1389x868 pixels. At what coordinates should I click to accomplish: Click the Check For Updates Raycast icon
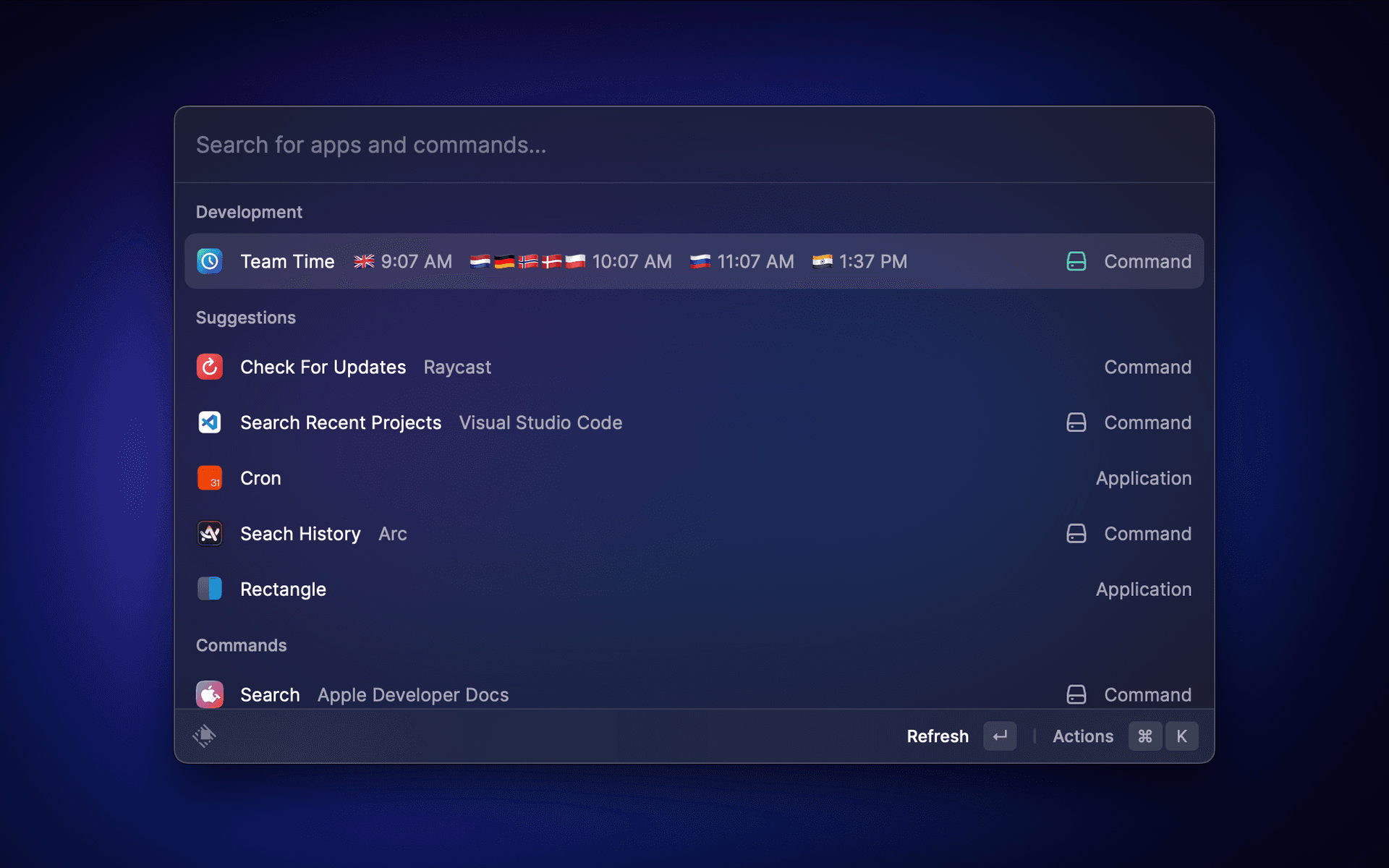click(x=210, y=367)
